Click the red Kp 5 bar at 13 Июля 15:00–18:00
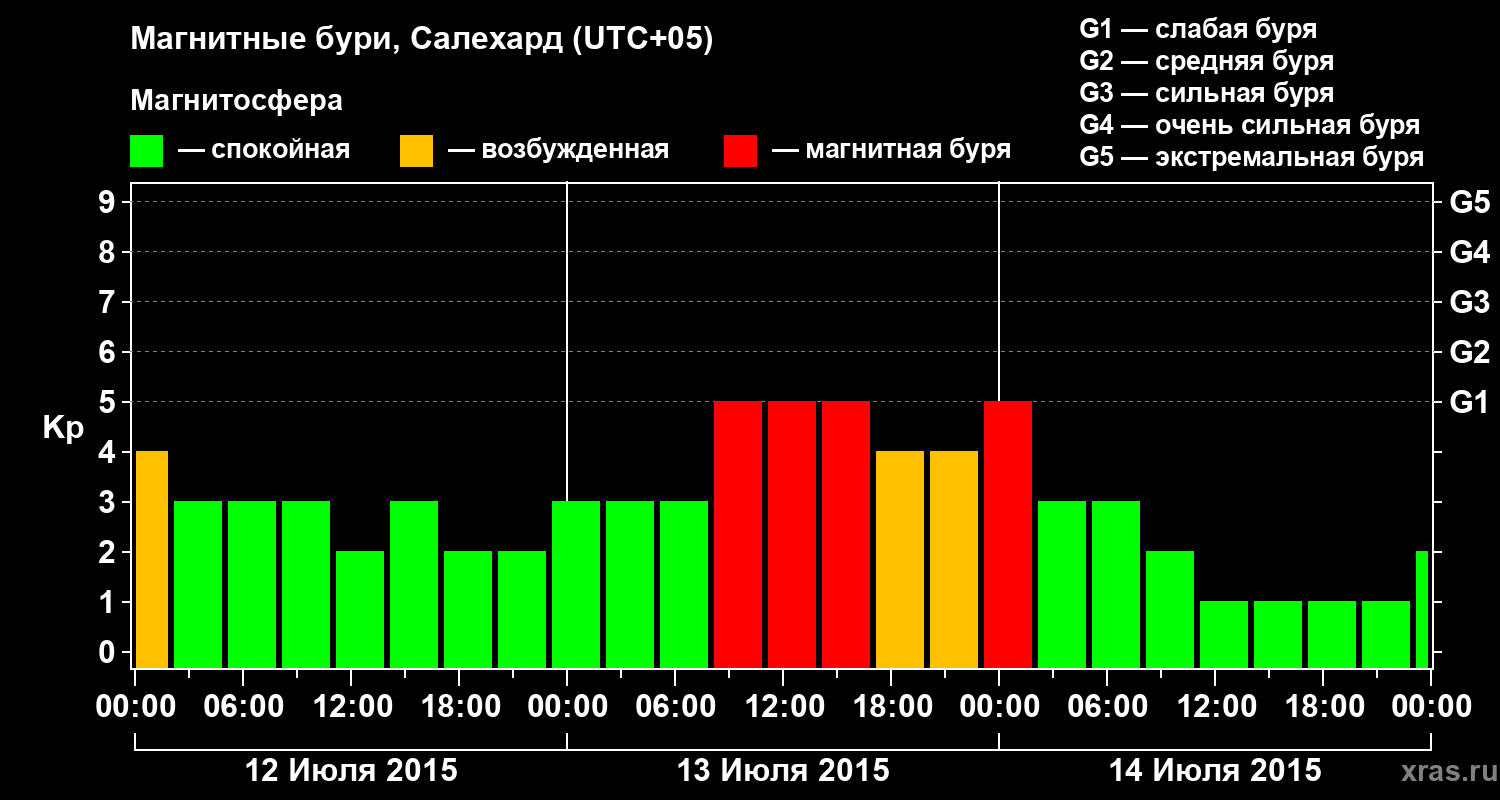Viewport: 1500px width, 800px height. point(846,534)
